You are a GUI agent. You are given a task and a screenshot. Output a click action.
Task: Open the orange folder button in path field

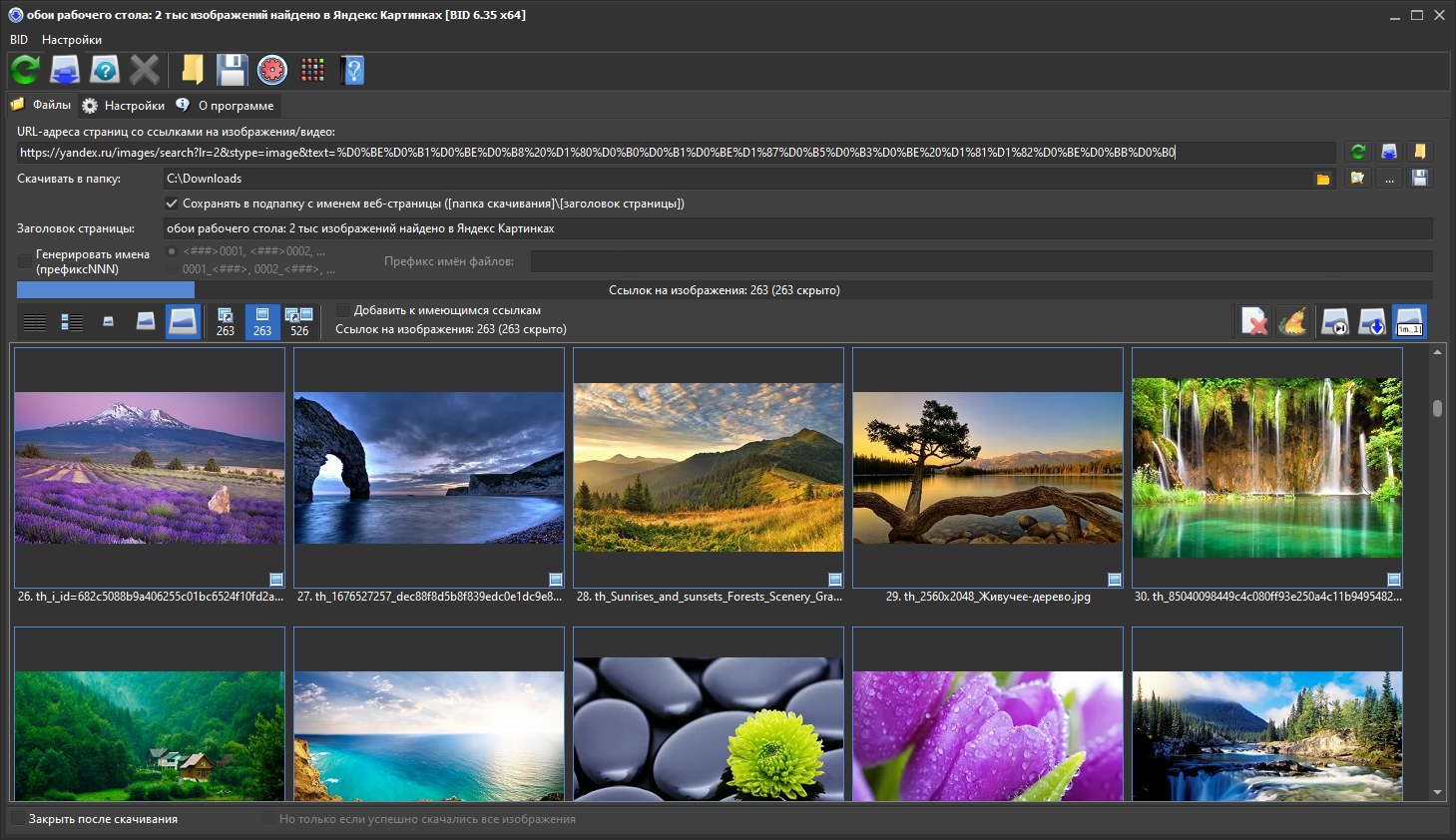[1322, 179]
